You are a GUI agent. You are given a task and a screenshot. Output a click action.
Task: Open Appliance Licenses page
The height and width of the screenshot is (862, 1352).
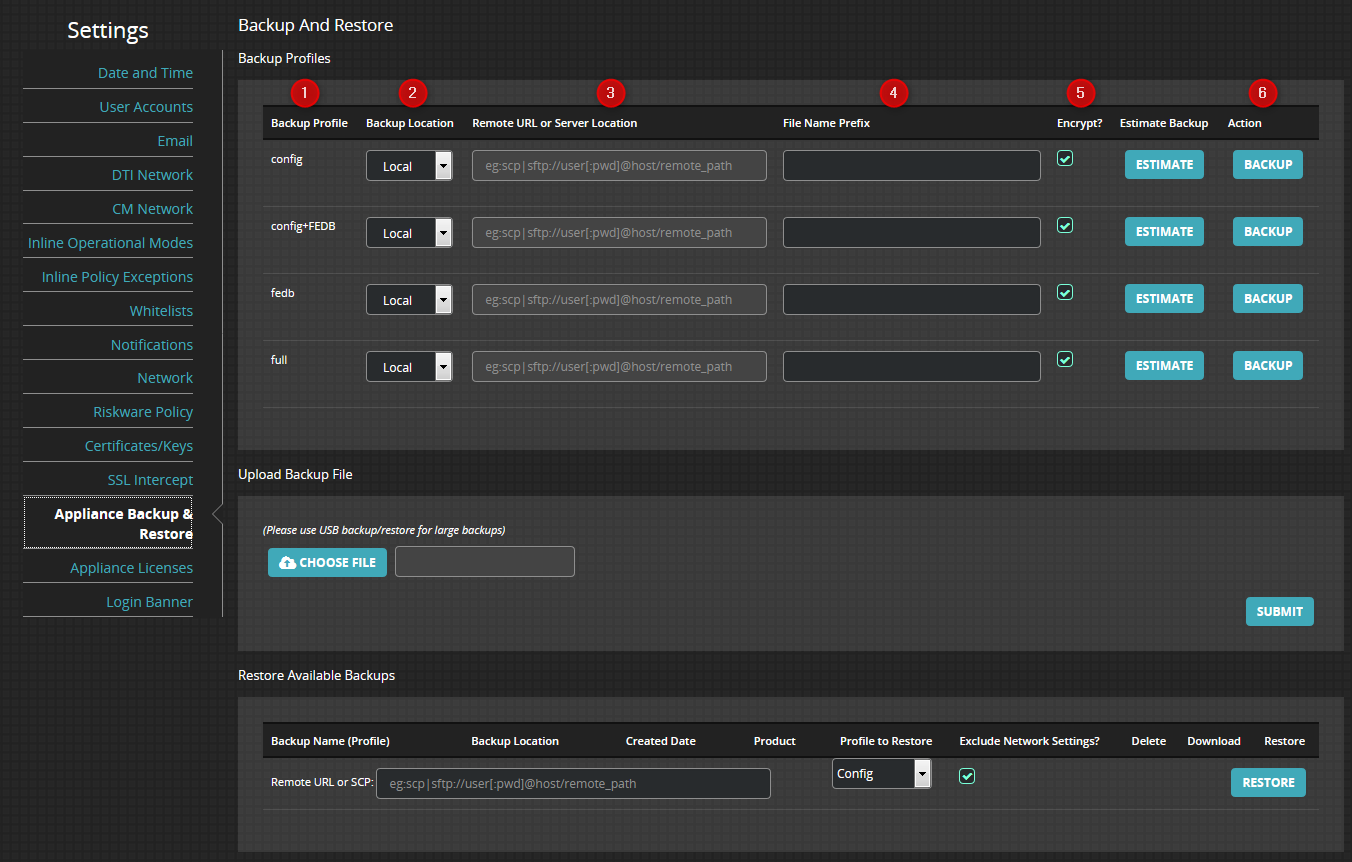(x=131, y=568)
